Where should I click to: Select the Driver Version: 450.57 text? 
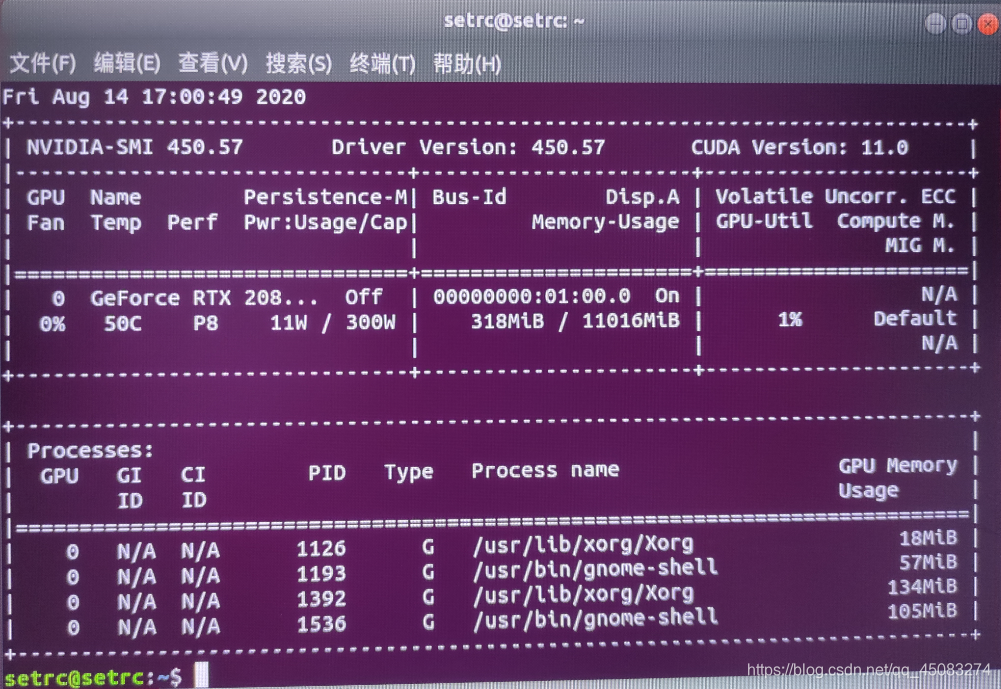click(x=468, y=148)
